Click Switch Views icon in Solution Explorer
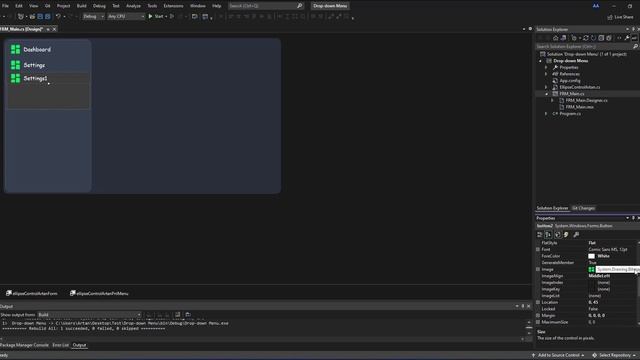 563,38
